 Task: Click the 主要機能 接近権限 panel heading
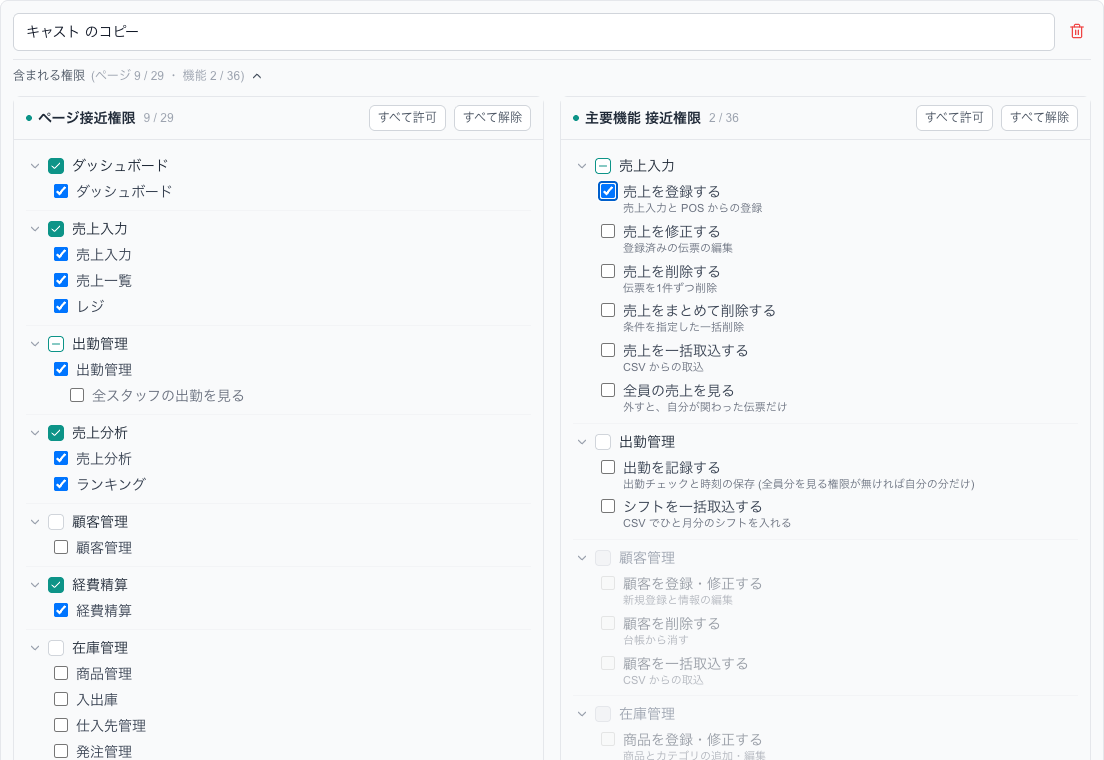tap(643, 118)
